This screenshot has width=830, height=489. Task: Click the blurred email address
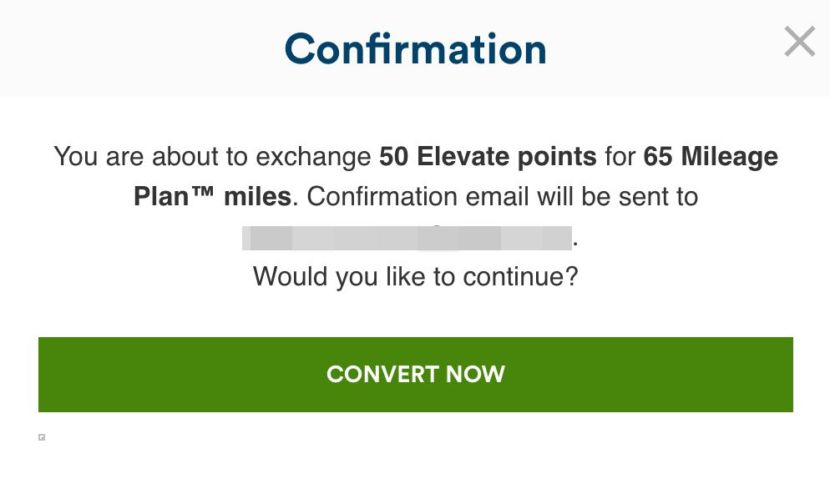(406, 238)
